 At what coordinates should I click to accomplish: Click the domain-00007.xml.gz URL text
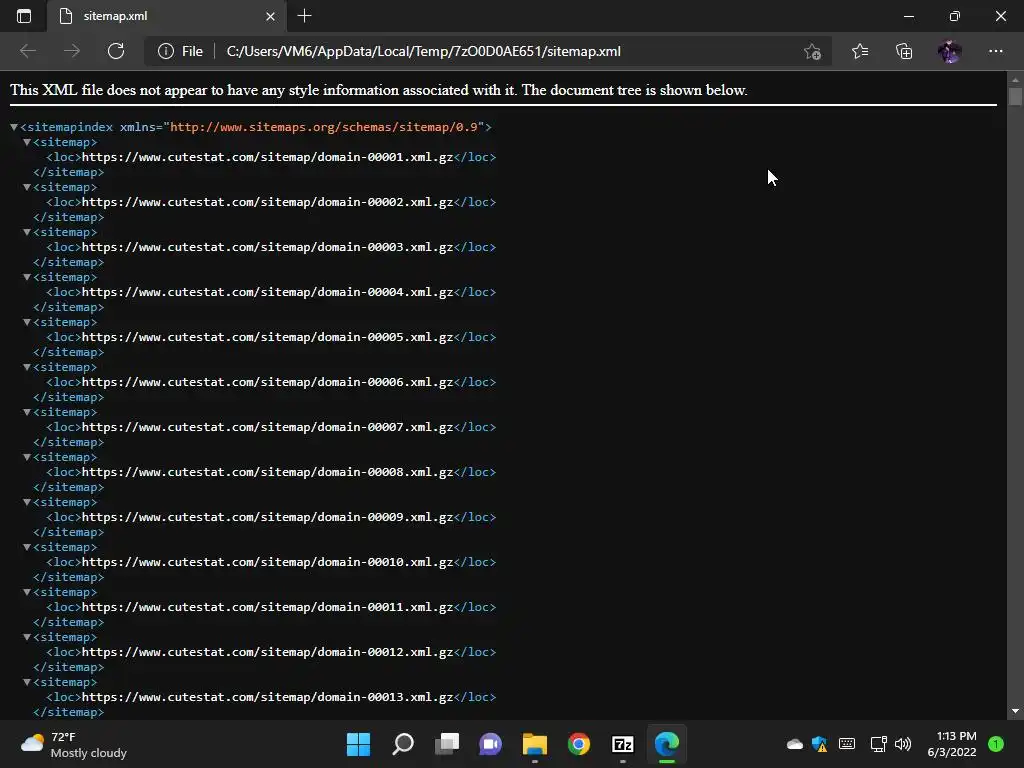pyautogui.click(x=267, y=427)
